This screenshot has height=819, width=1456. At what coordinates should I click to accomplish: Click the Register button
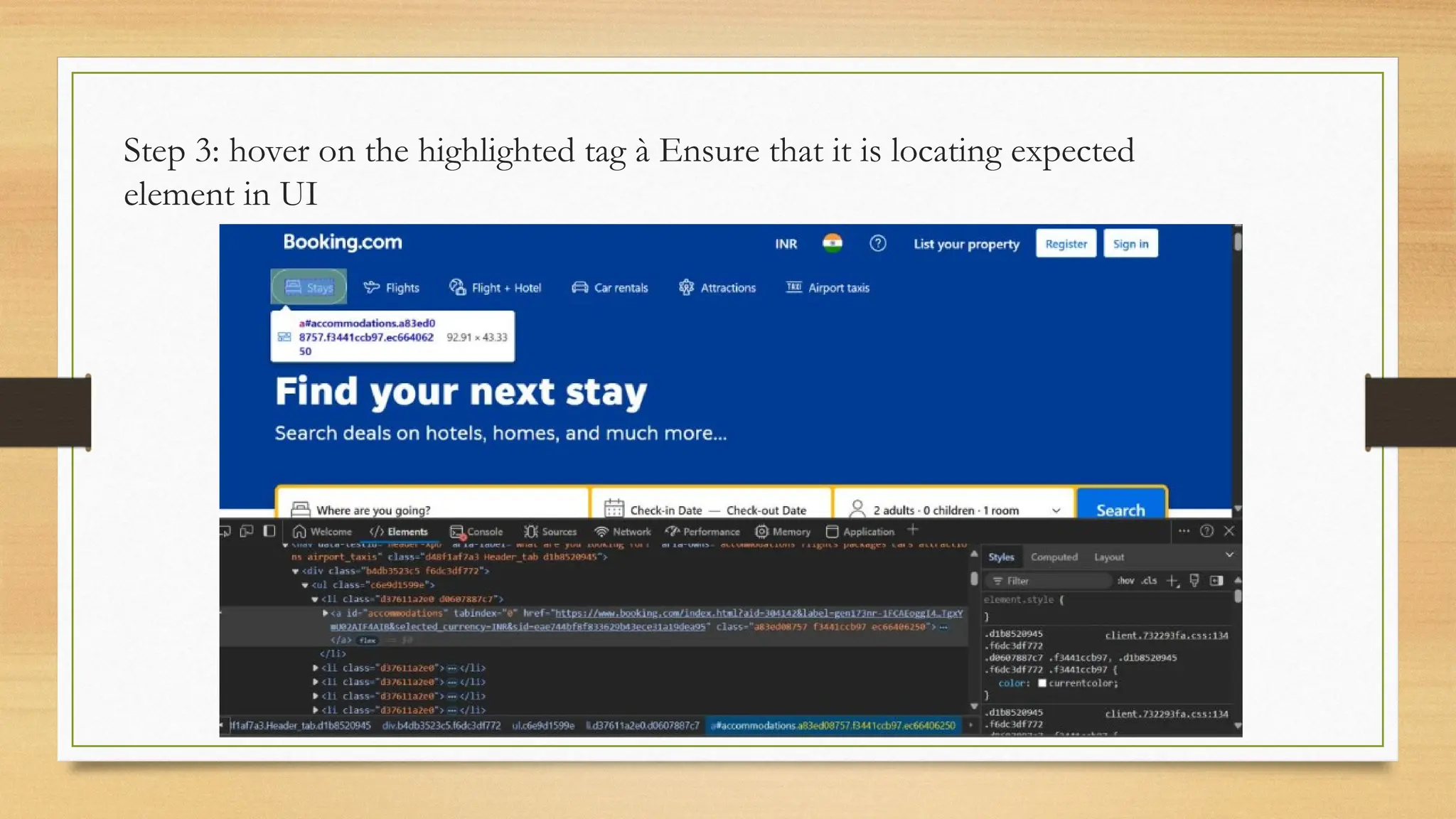pyautogui.click(x=1066, y=244)
